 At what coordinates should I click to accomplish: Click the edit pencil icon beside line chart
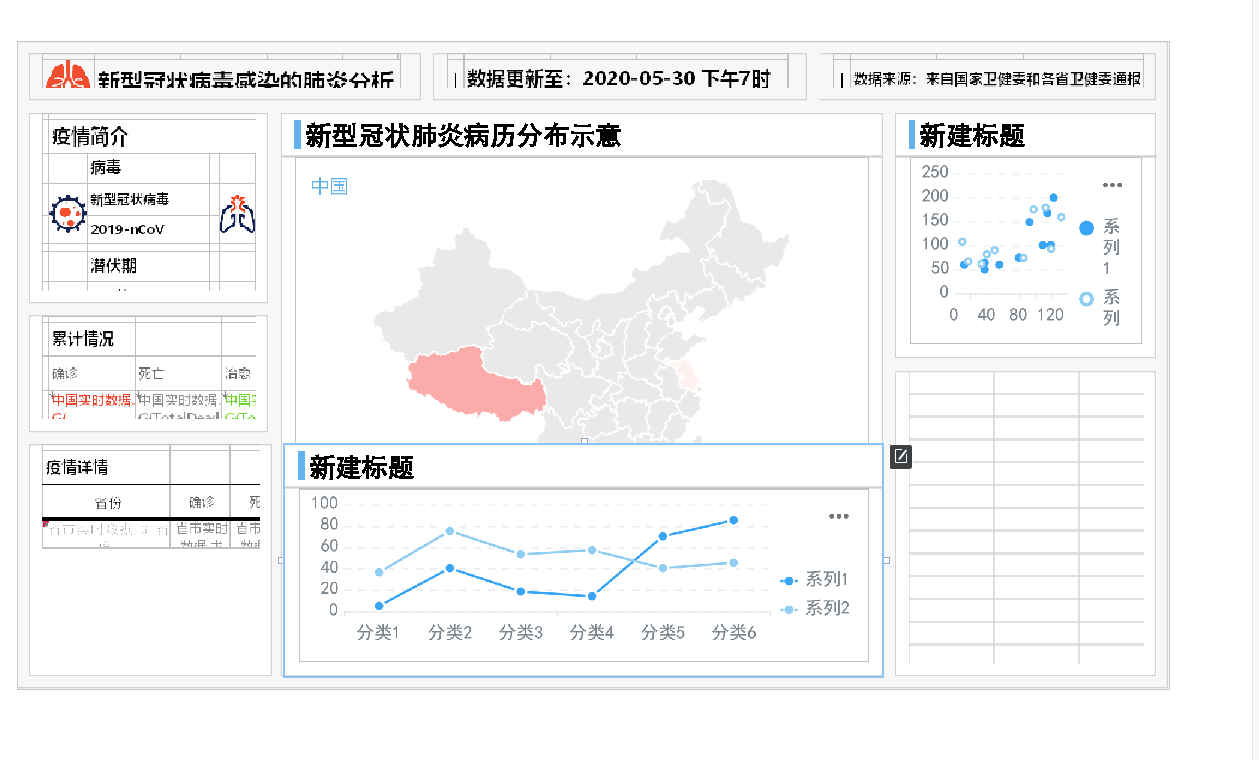[x=901, y=457]
